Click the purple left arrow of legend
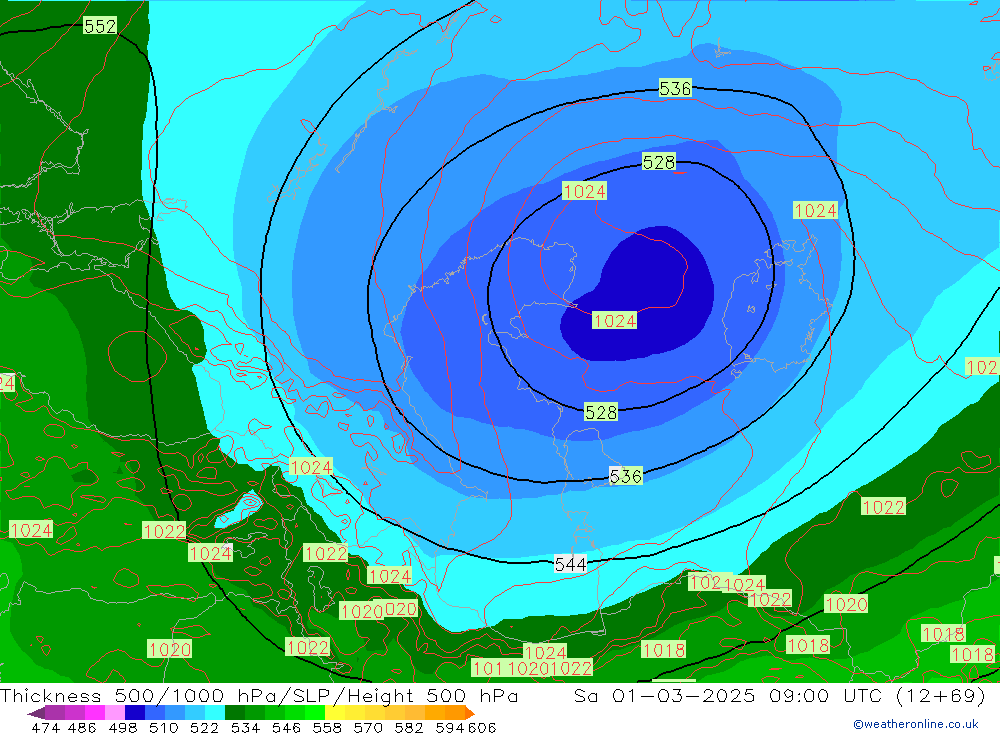 click(x=36, y=712)
